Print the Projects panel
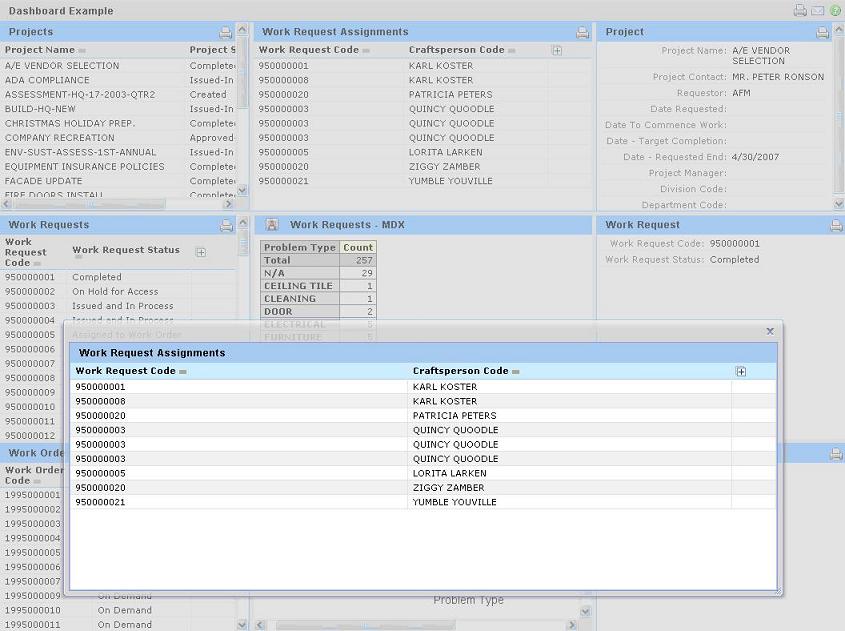The width and height of the screenshot is (845, 631). click(226, 33)
